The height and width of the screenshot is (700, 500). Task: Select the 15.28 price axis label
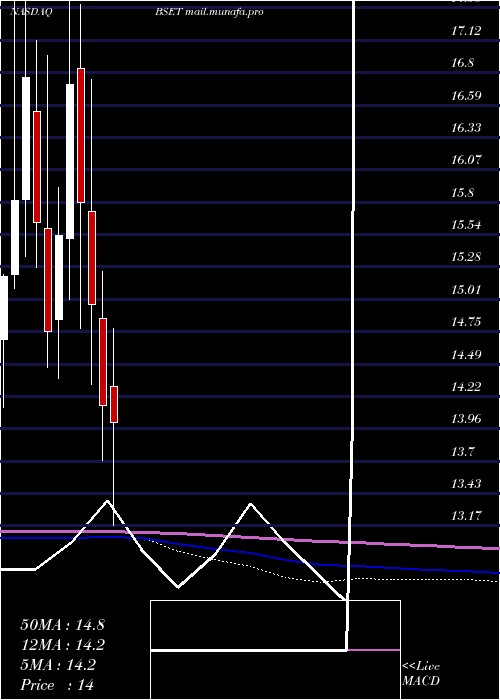pos(467,257)
